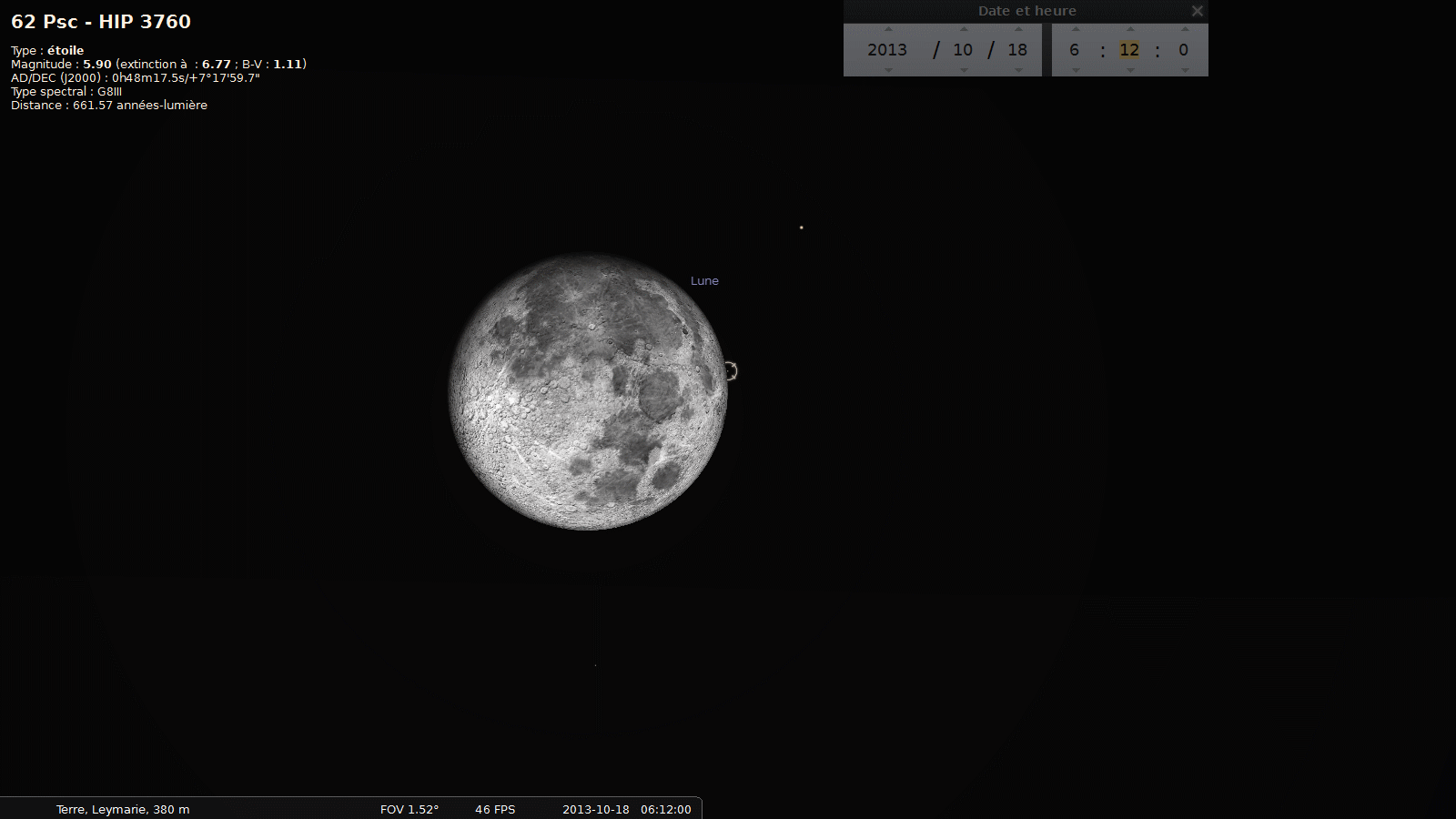Decrease the hour with the down arrow
1456x819 pixels.
click(x=1075, y=70)
